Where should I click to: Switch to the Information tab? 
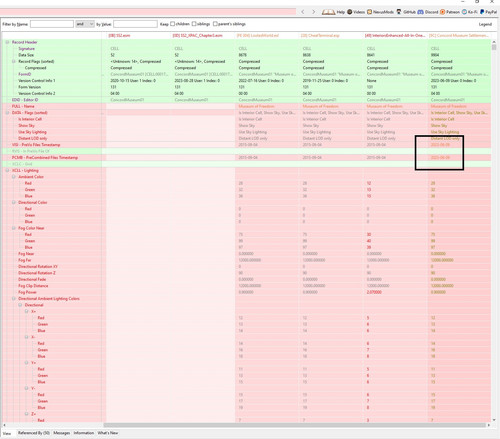(84, 433)
